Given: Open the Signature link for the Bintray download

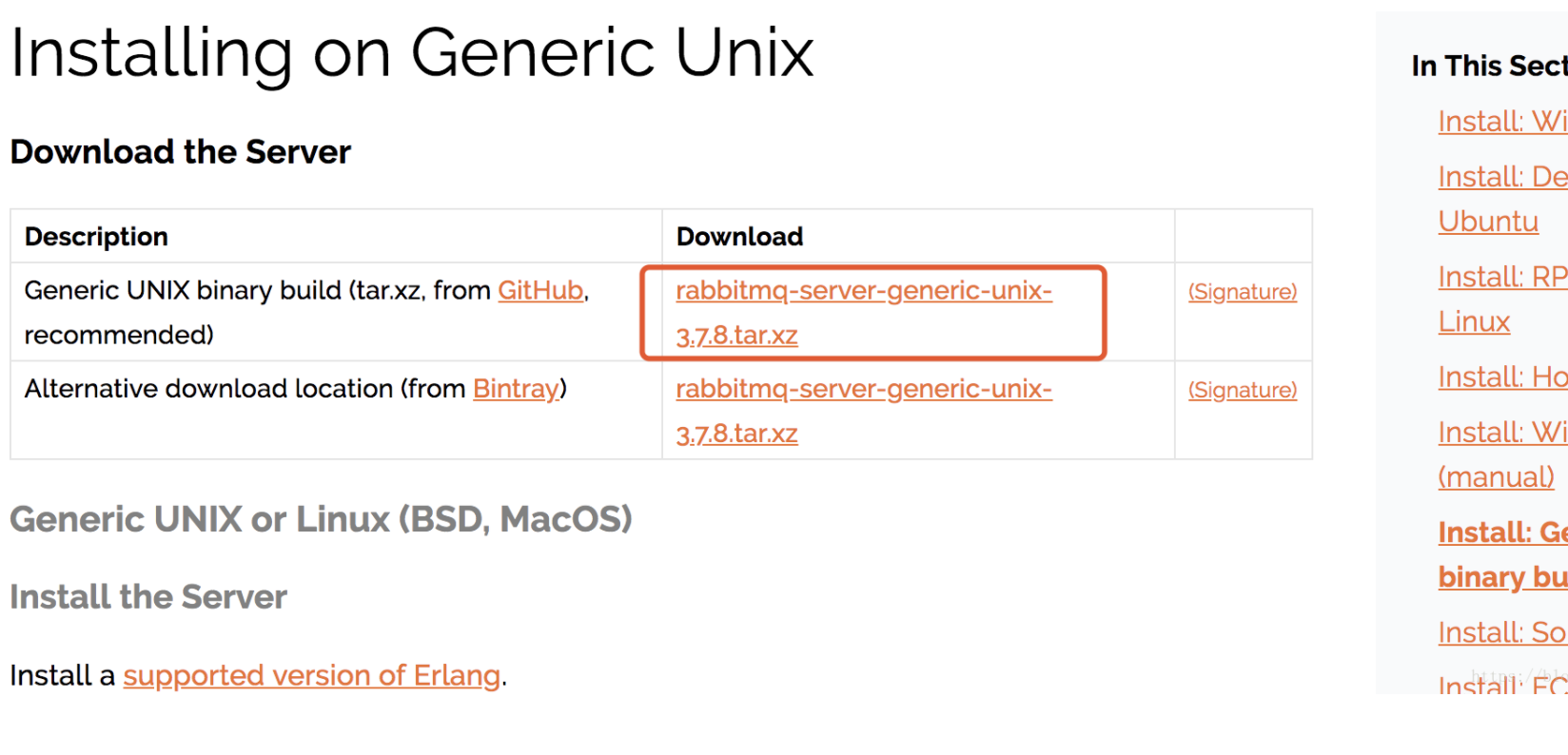Looking at the screenshot, I should pyautogui.click(x=1242, y=389).
